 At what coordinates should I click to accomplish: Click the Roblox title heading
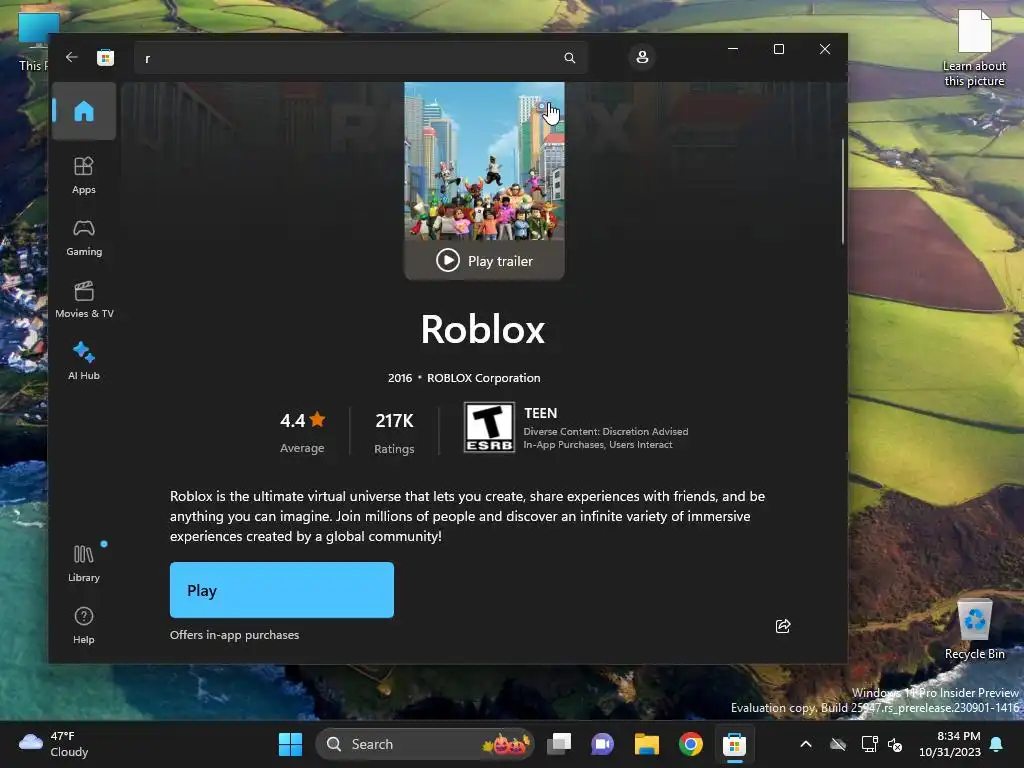[x=483, y=329]
